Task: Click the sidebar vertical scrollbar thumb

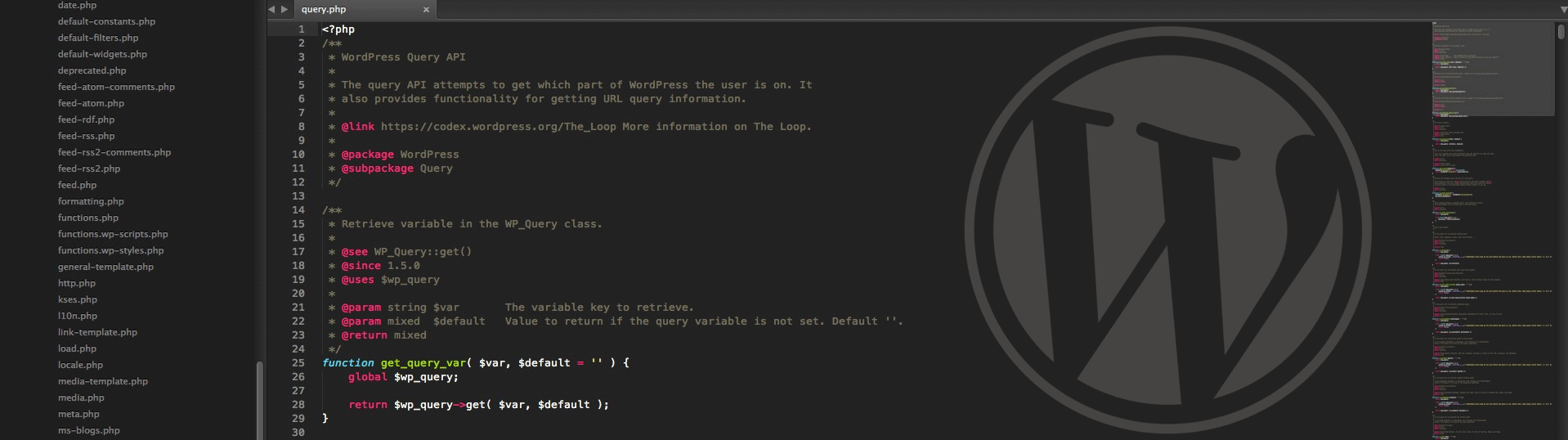Action: (x=260, y=401)
